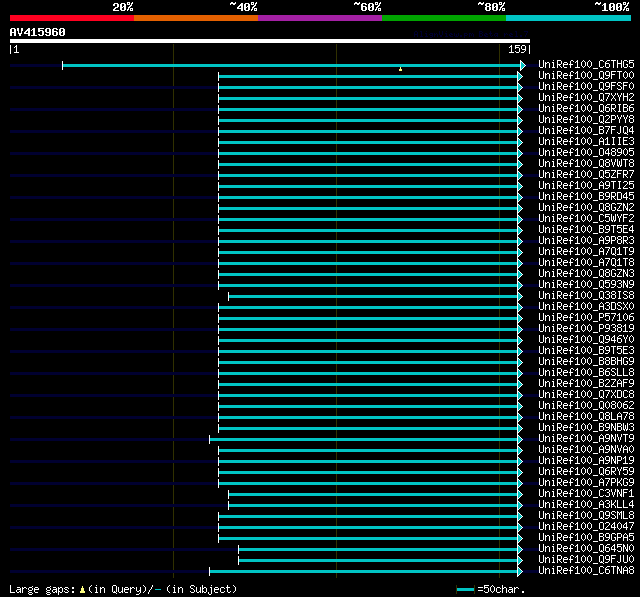Click the UniRef100_P57106 label
The width and height of the screenshot is (640, 597).
[586, 318]
